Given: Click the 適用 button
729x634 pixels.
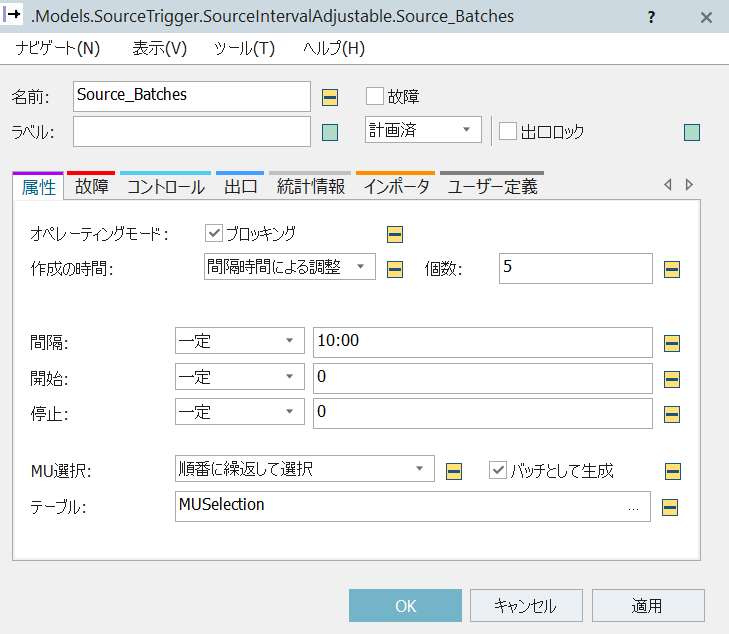Looking at the screenshot, I should [x=648, y=606].
